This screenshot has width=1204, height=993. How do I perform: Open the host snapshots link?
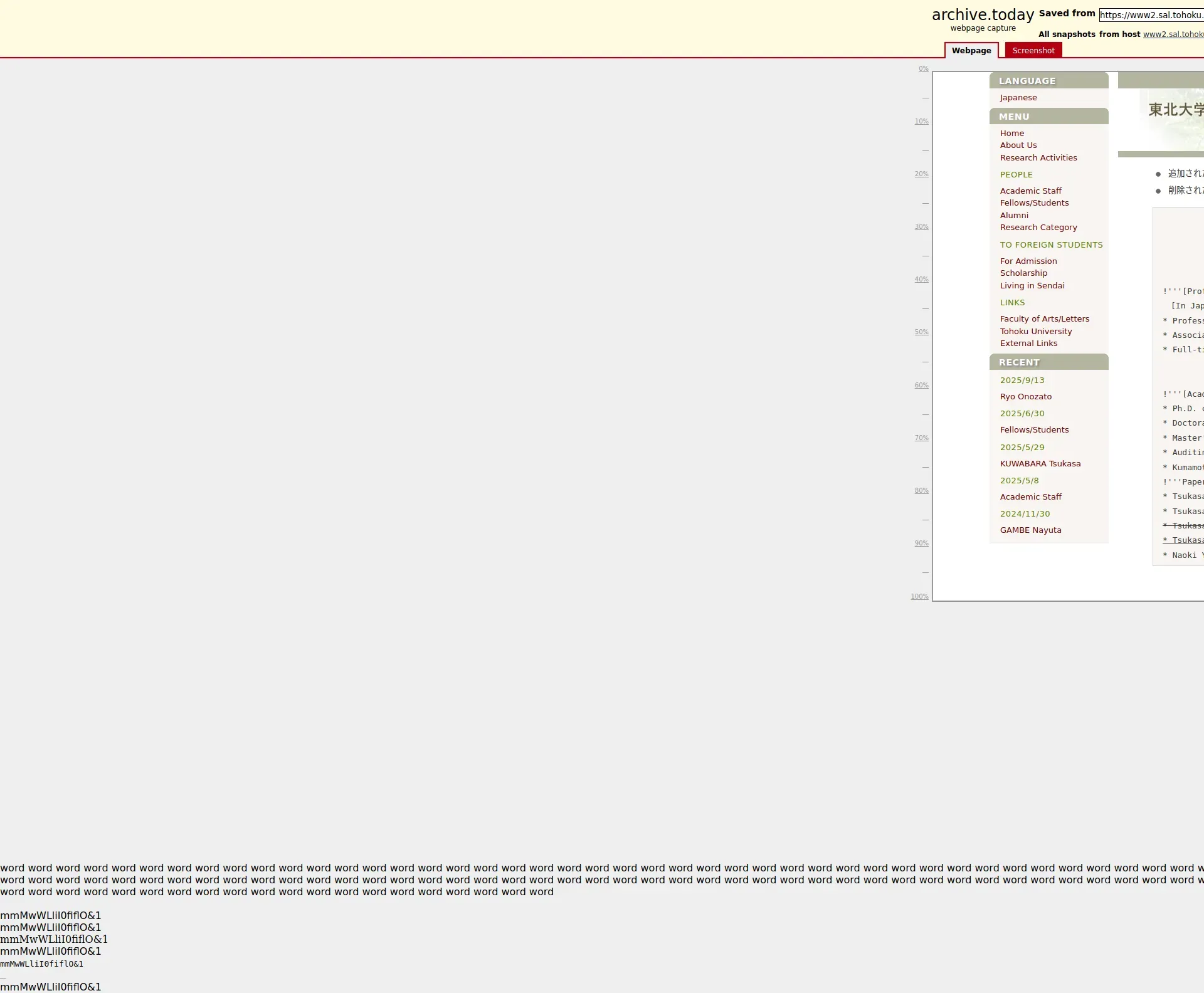tap(1173, 34)
